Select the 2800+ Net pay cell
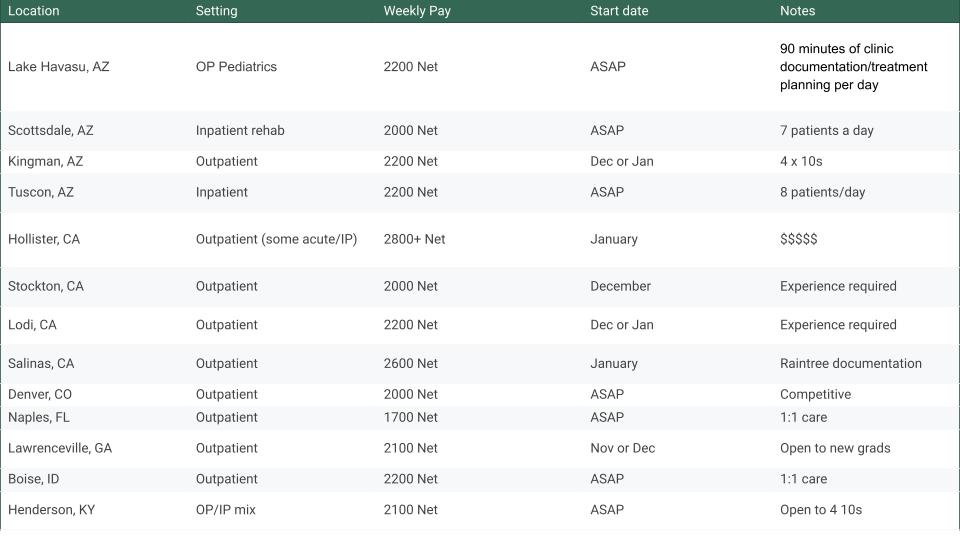Screen dimensions: 960x540 [414, 240]
